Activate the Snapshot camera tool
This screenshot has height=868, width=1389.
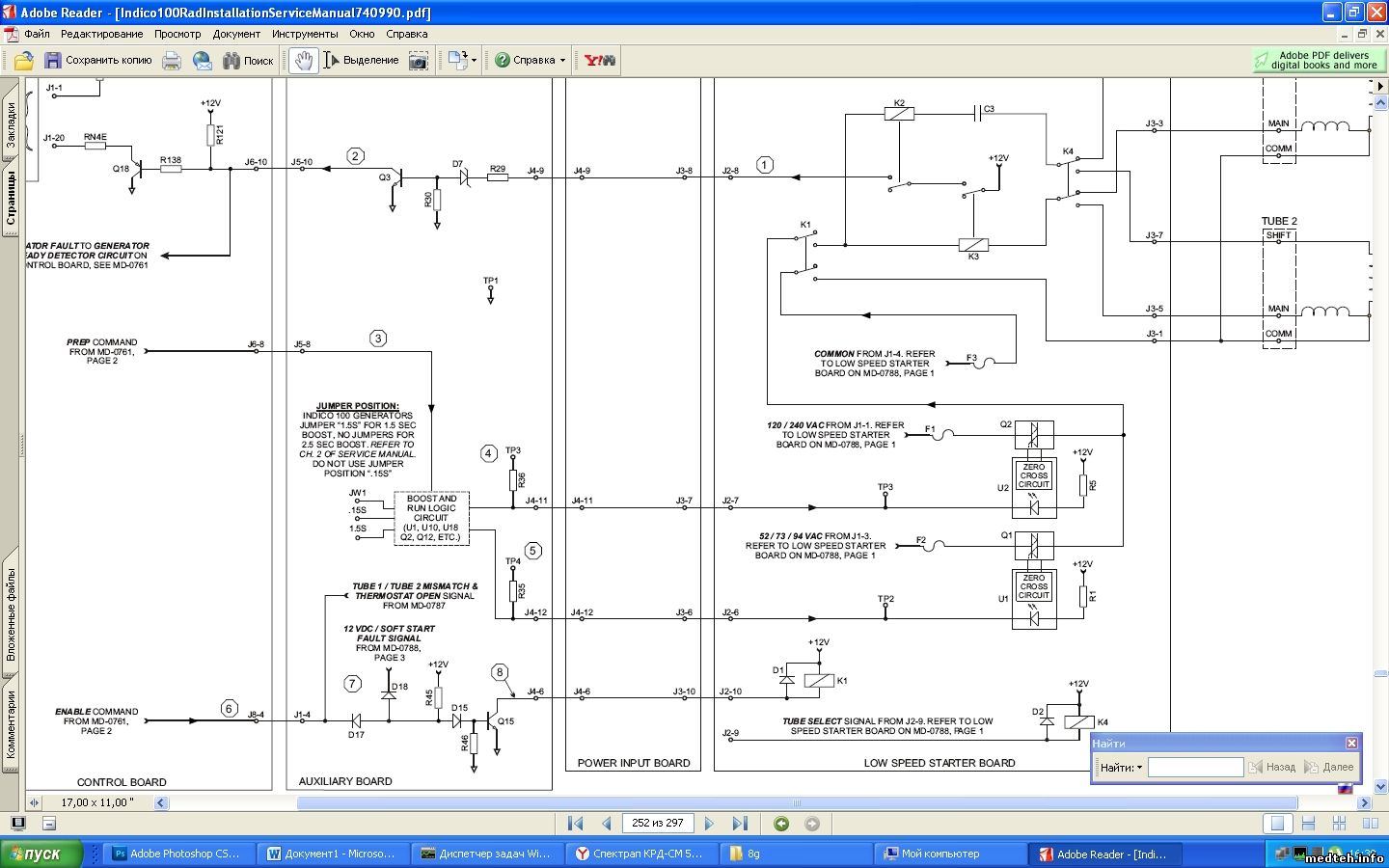pyautogui.click(x=419, y=61)
